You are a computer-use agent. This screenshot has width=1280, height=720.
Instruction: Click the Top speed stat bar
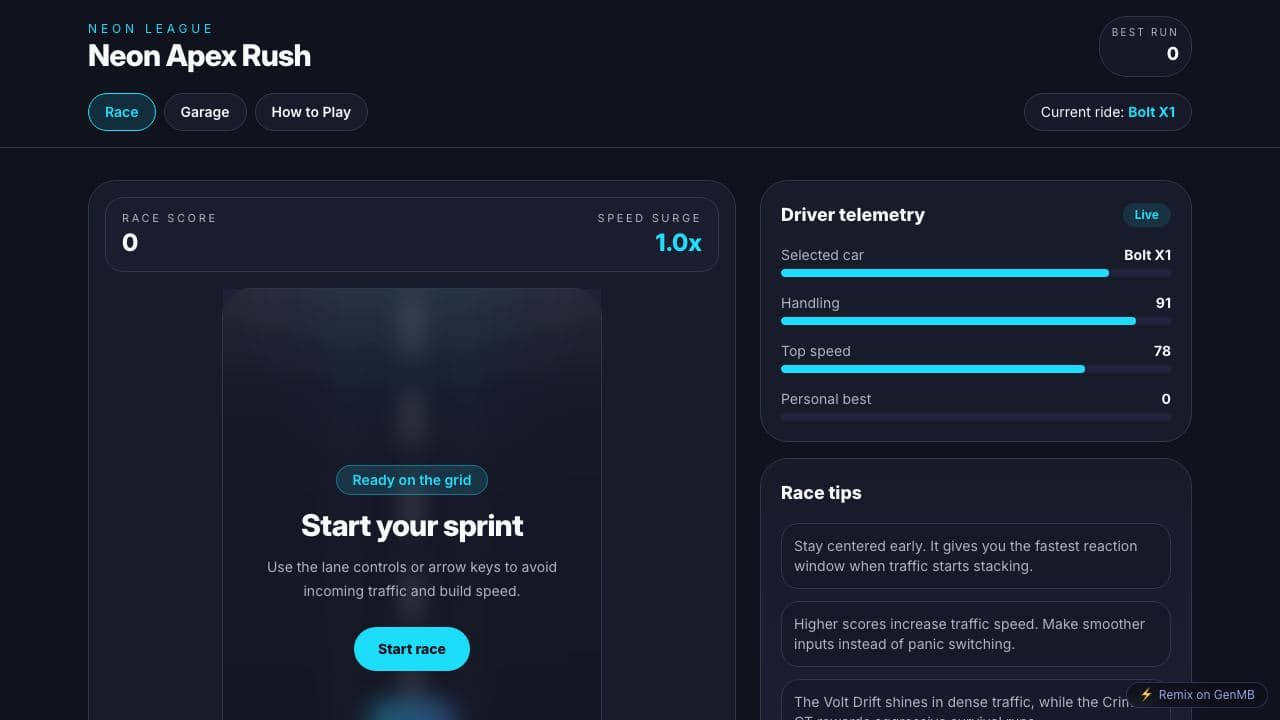coord(976,369)
